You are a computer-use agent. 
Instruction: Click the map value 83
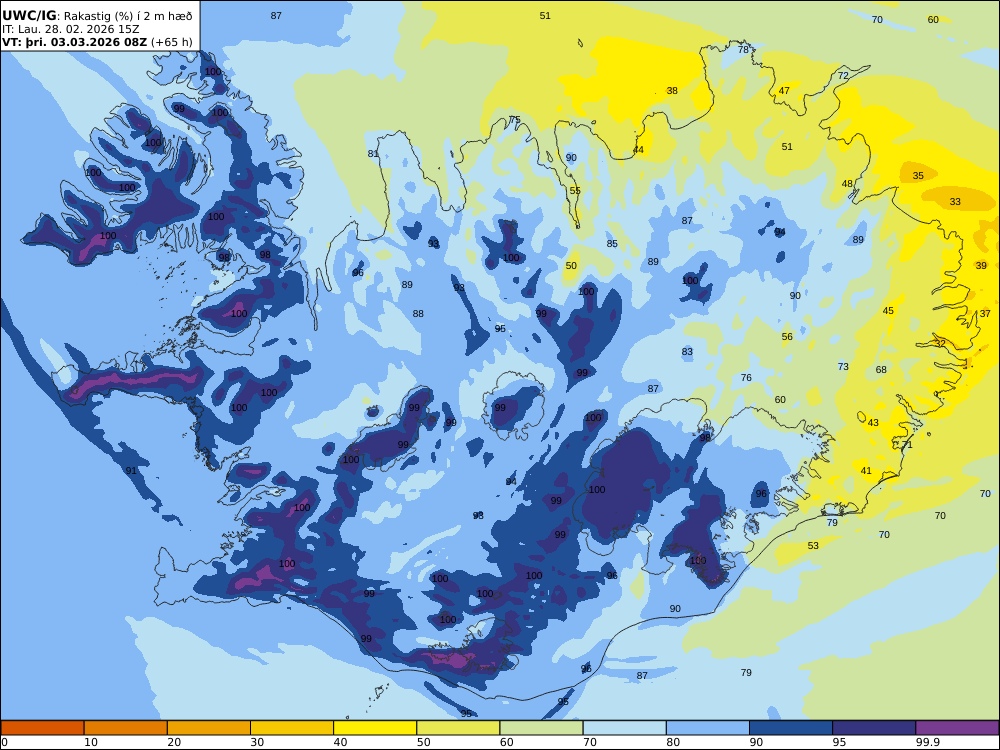tap(687, 351)
